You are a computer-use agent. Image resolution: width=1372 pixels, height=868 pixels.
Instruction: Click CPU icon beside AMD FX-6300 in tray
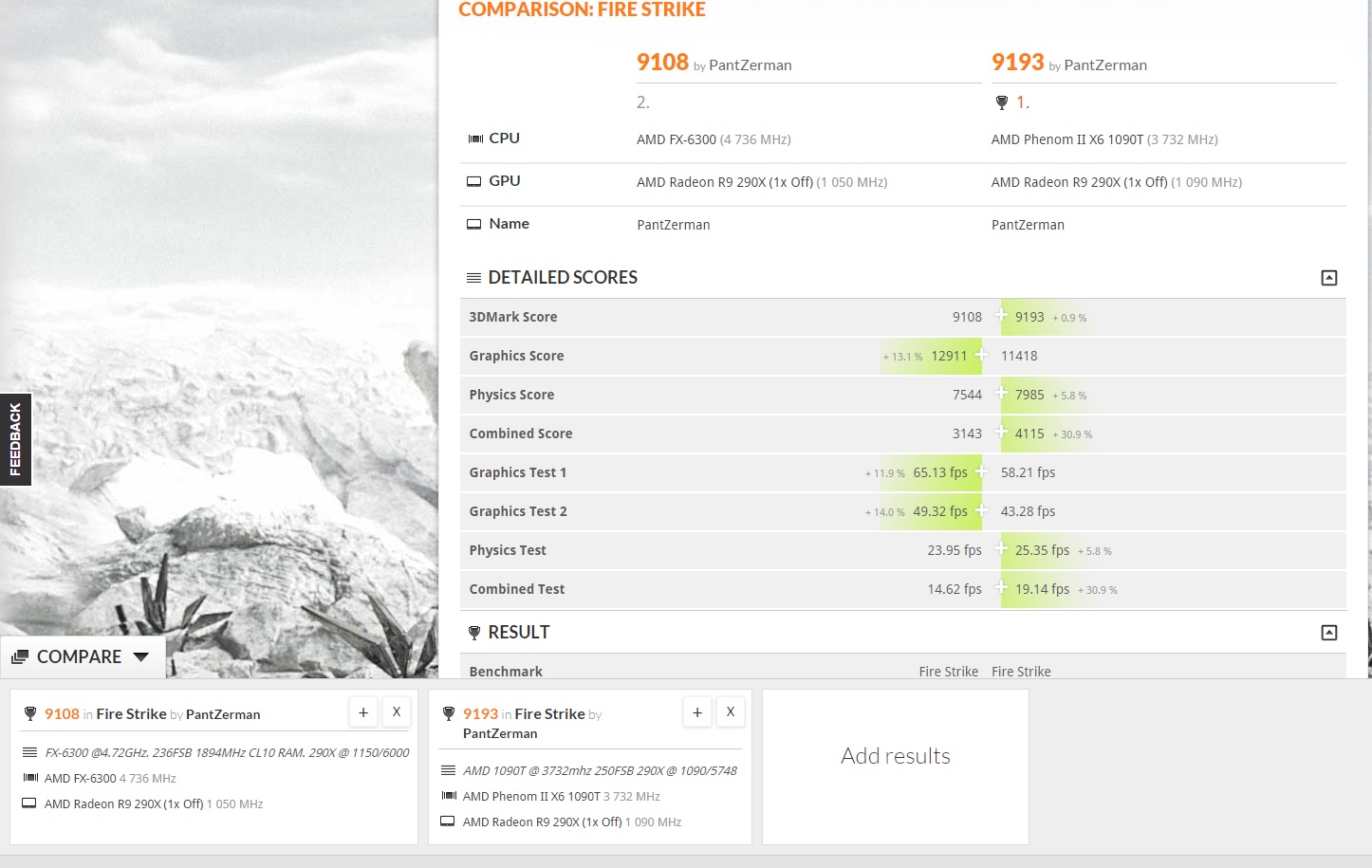pyautogui.click(x=29, y=778)
